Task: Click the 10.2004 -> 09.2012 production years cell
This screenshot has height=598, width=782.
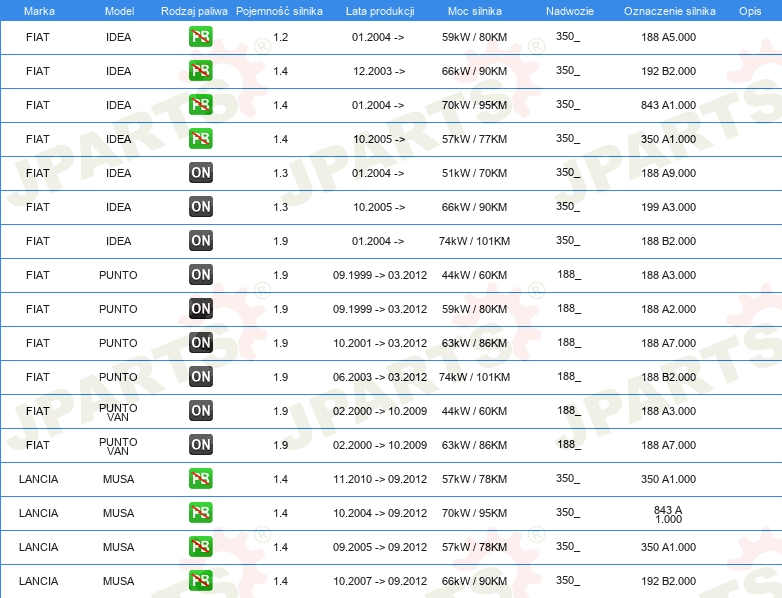Action: tap(380, 513)
